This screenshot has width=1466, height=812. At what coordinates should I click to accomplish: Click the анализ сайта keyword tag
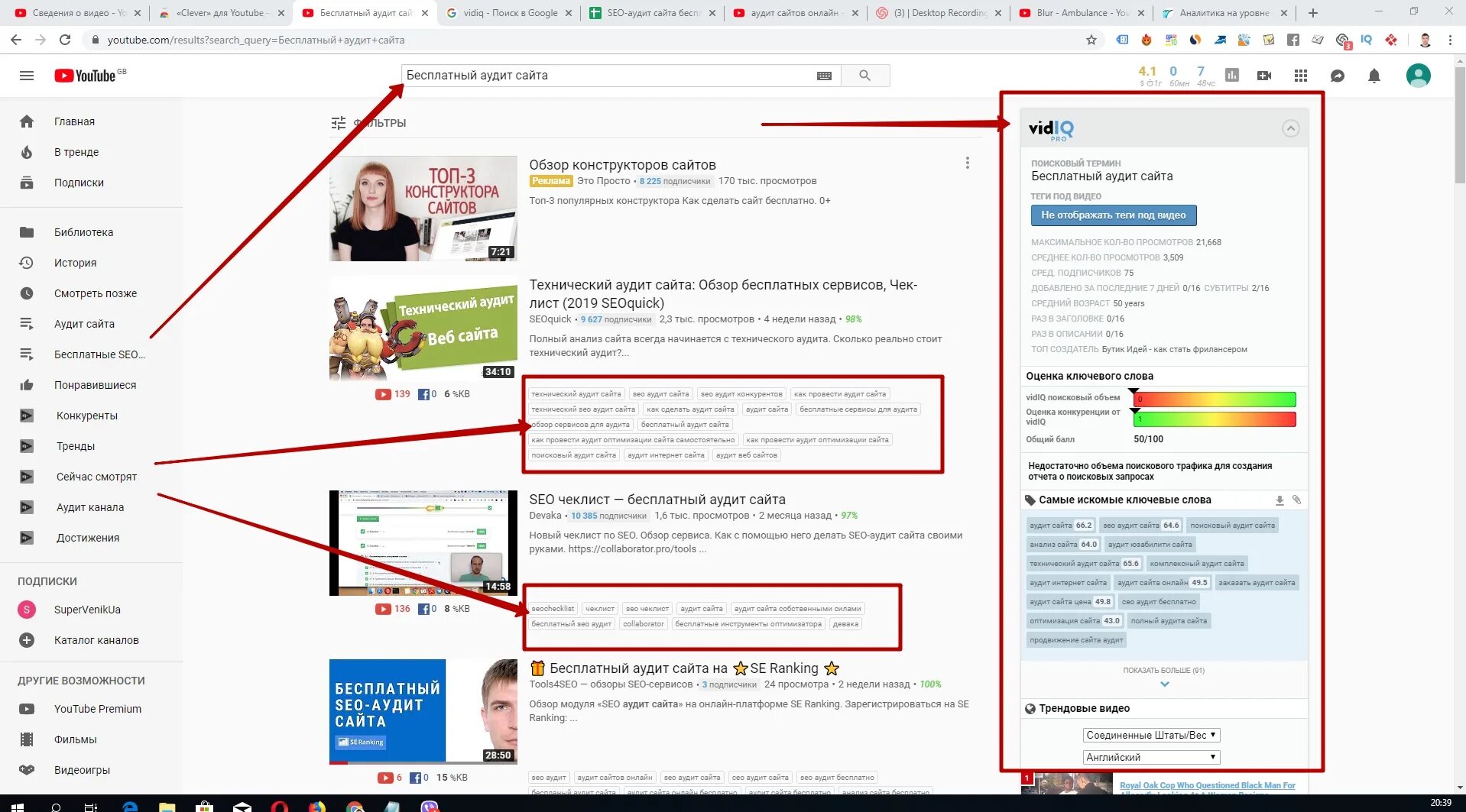point(1063,545)
